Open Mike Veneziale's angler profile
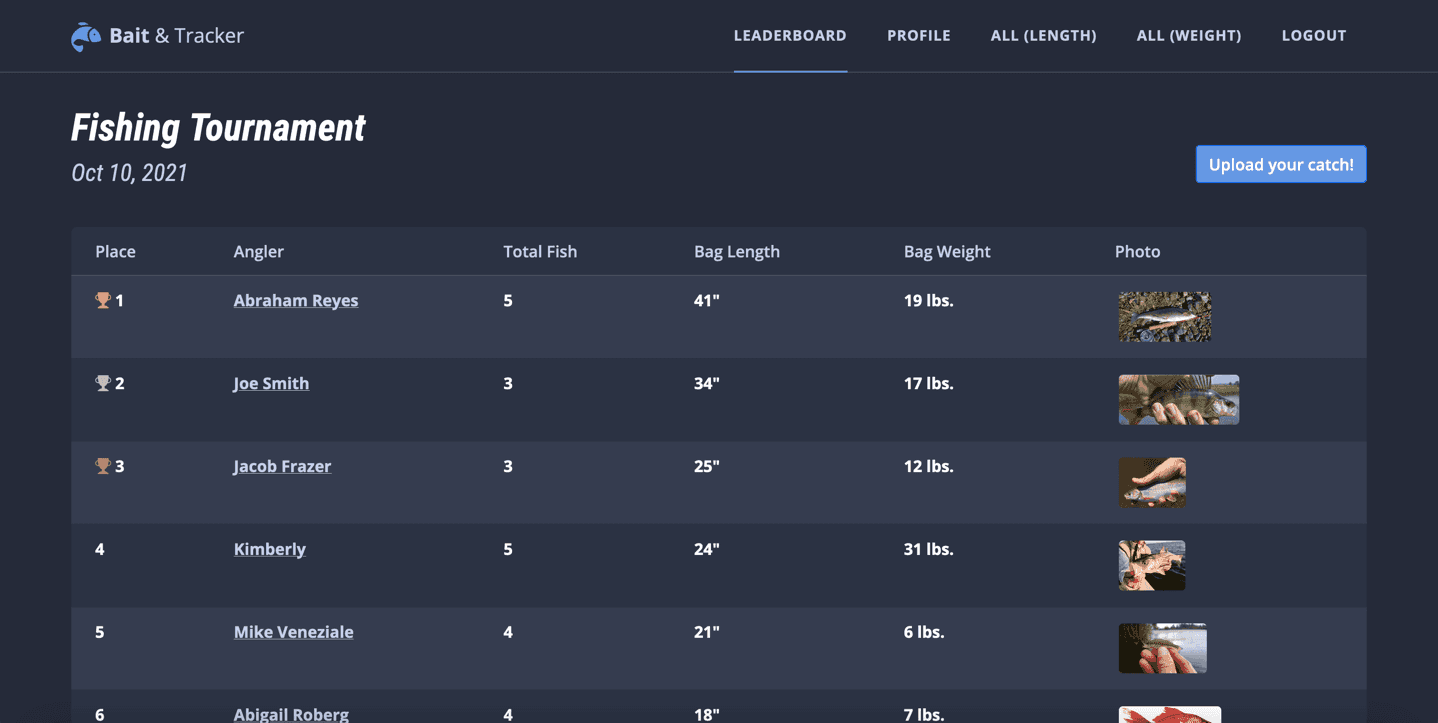This screenshot has width=1438, height=723. pos(293,632)
